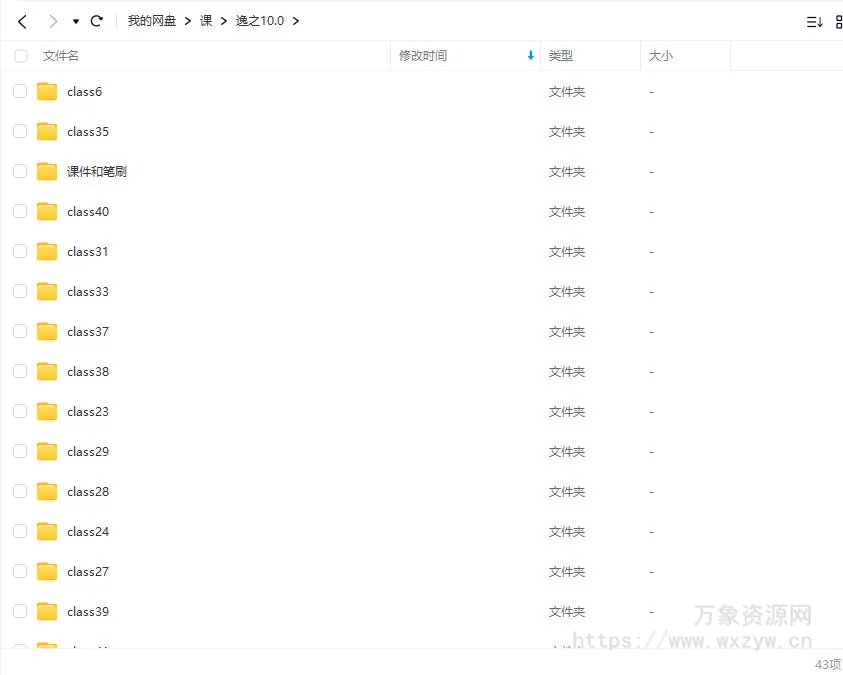Expand the navigation history dropdown arrow

coord(76,21)
